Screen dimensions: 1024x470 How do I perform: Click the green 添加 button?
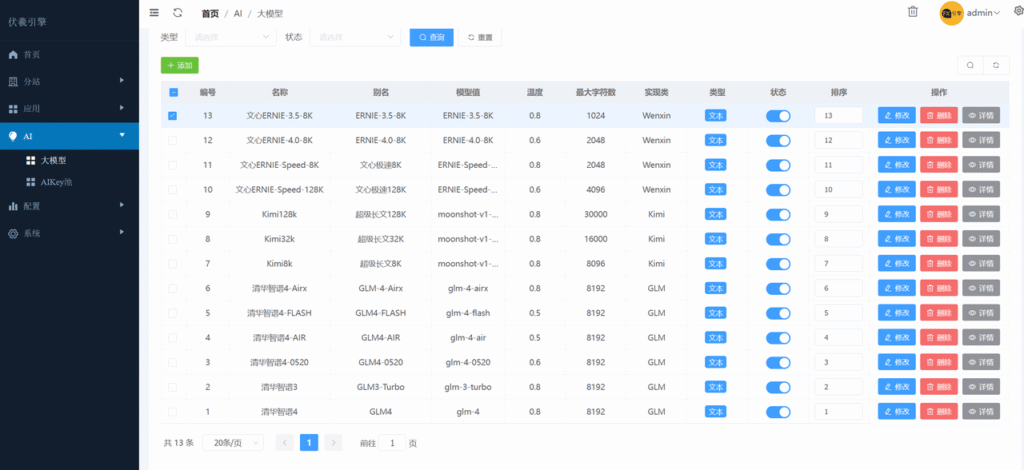point(180,65)
